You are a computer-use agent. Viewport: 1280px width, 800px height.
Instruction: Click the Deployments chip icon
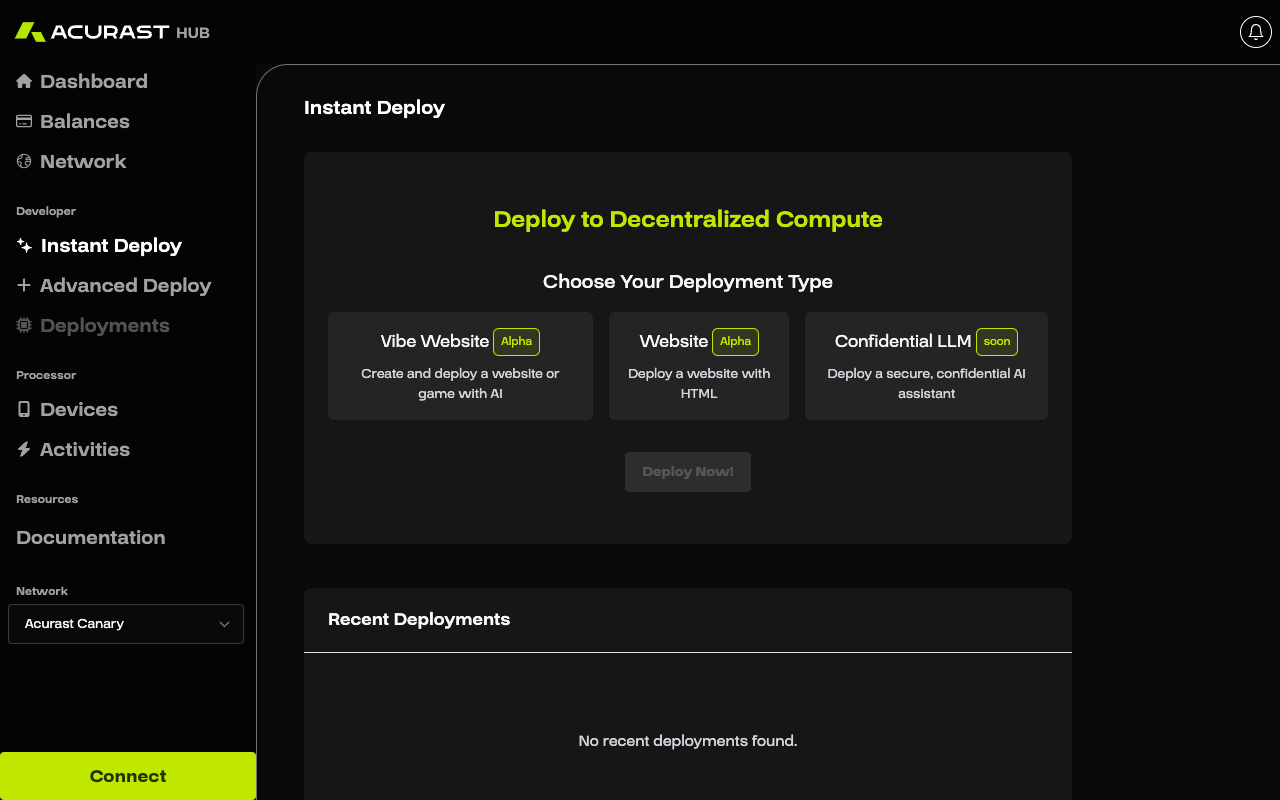tap(24, 325)
